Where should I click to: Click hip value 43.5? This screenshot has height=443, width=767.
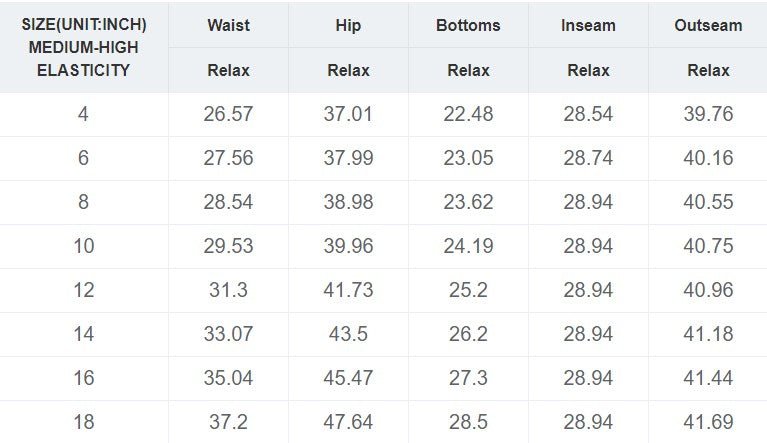click(348, 334)
